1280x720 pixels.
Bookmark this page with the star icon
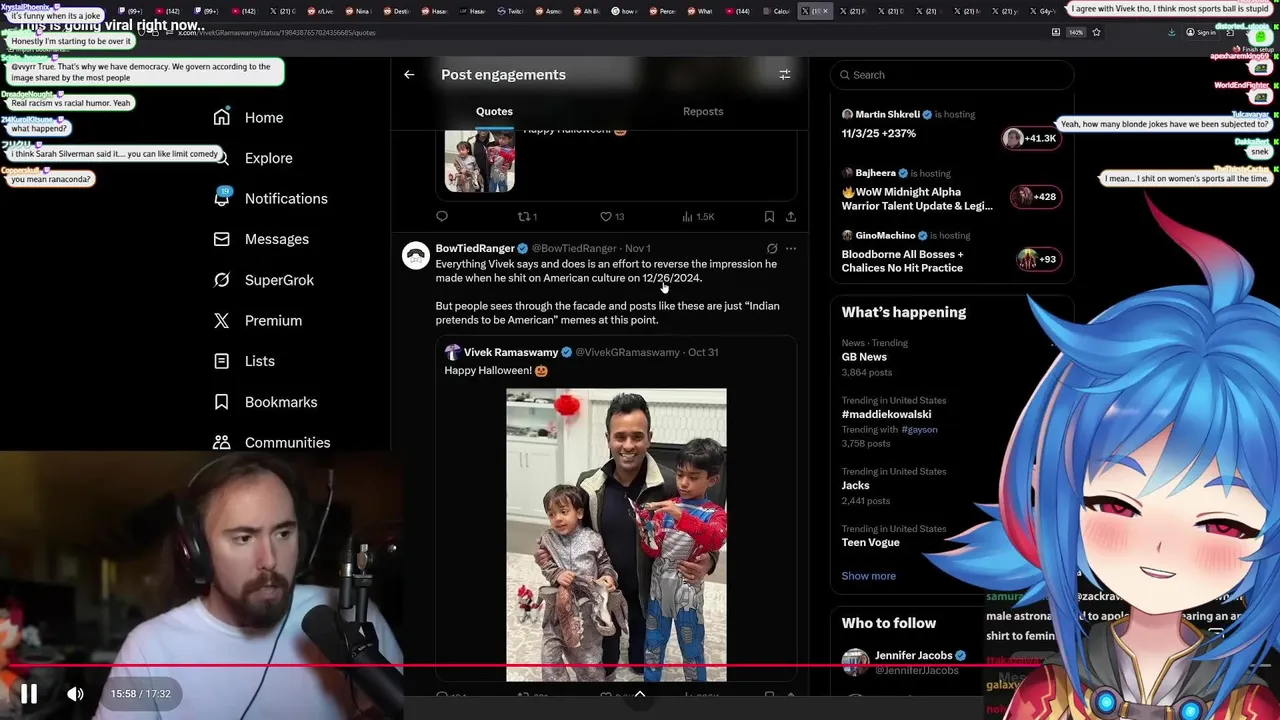click(1096, 32)
